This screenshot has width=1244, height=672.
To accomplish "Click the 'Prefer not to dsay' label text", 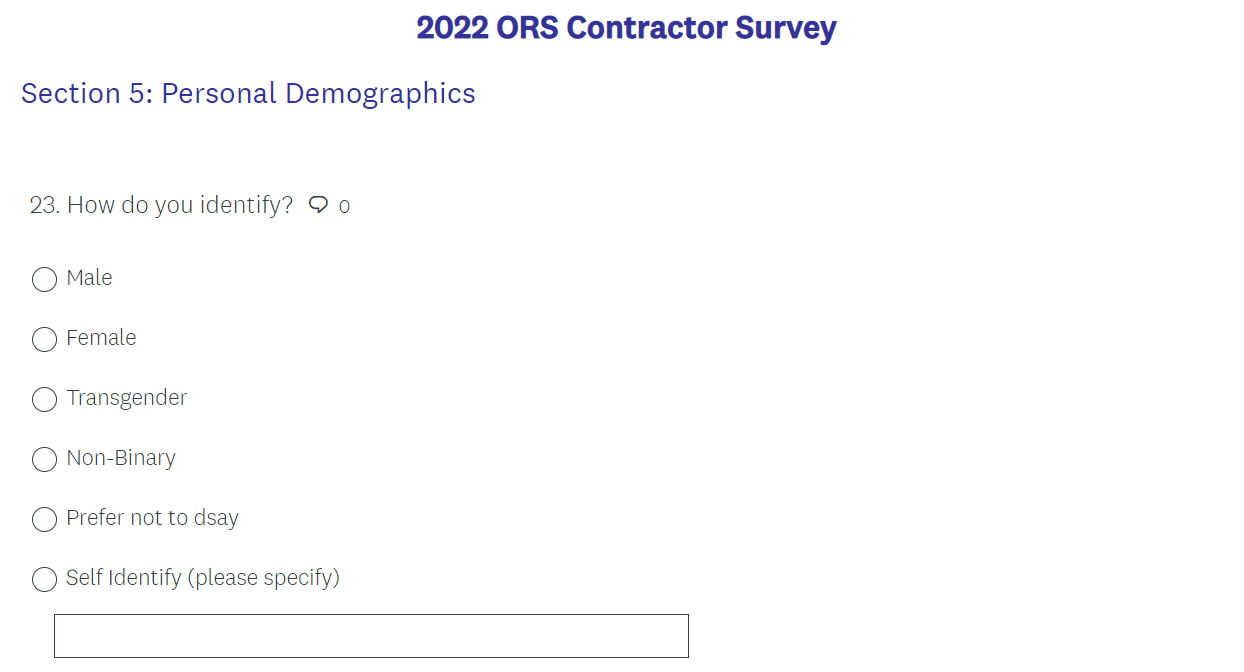I will point(152,518).
